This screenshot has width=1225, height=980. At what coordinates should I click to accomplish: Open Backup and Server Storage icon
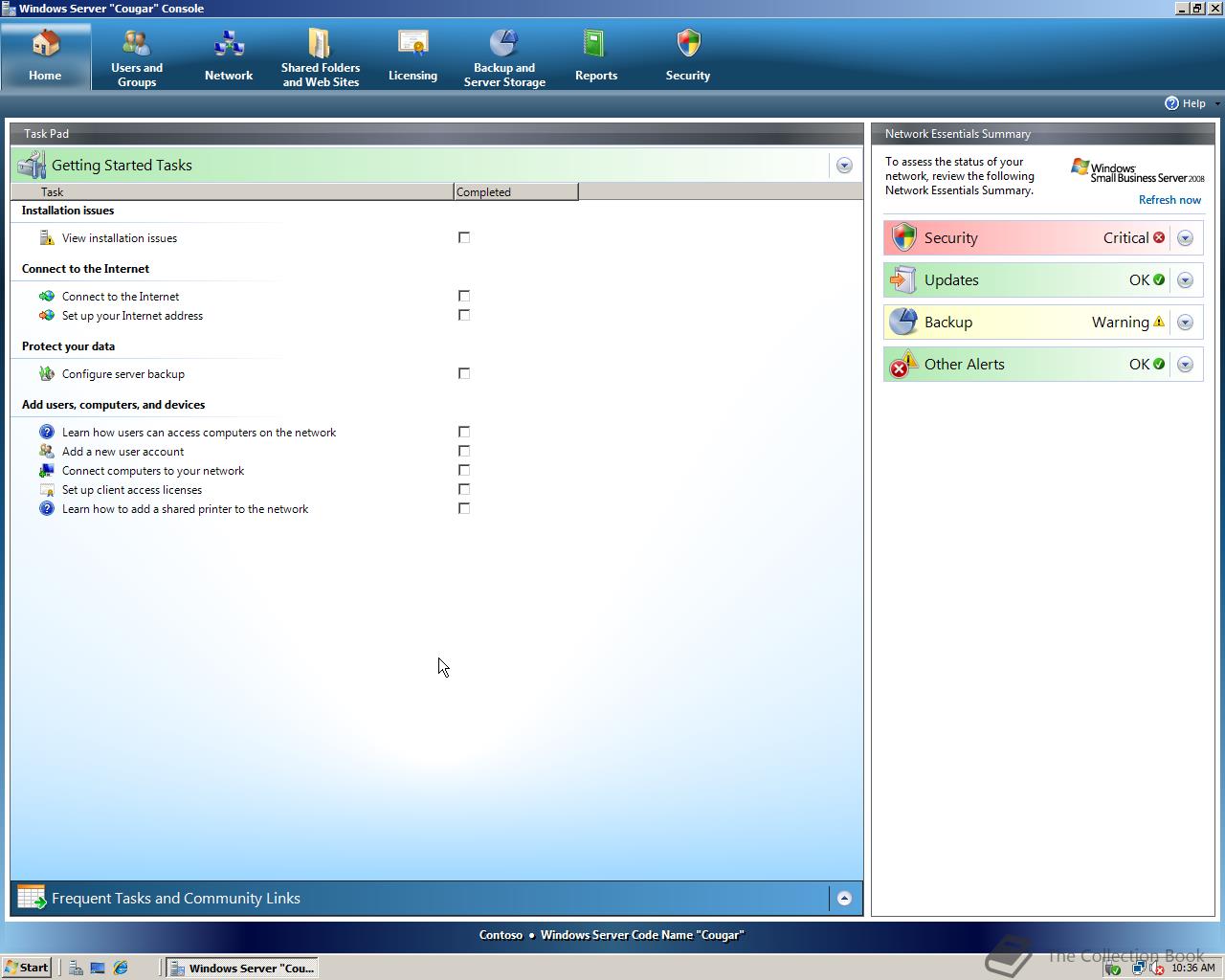click(x=504, y=43)
